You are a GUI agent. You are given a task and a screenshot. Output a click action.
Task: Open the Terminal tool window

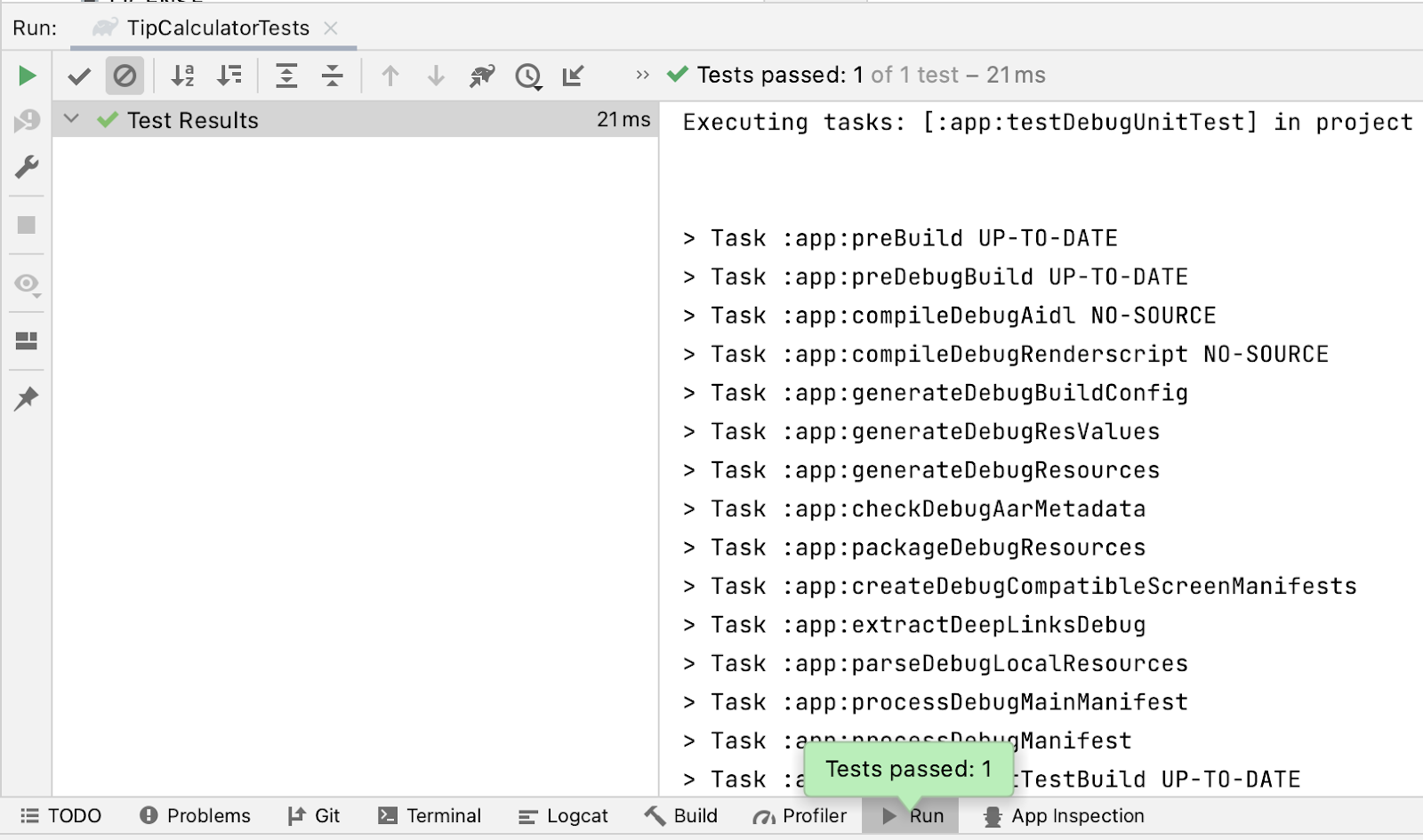click(430, 816)
